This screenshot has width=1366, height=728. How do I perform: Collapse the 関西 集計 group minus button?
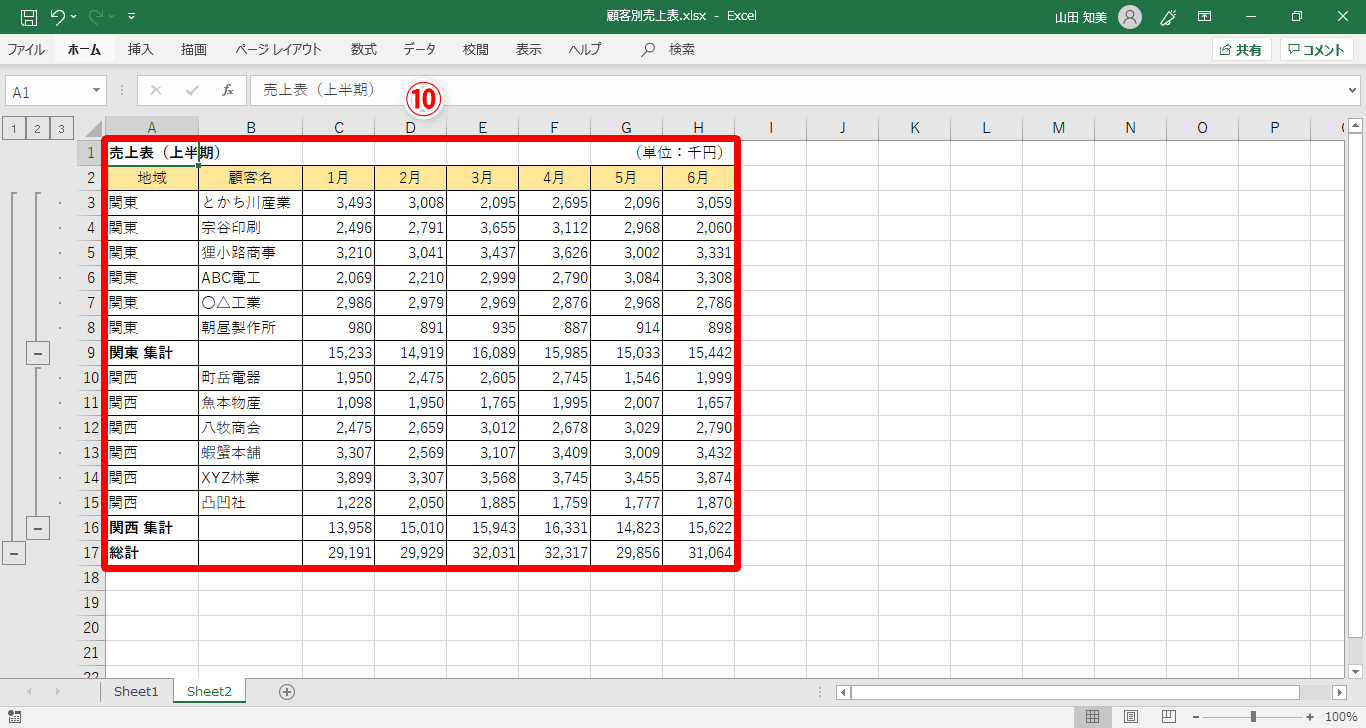point(38,528)
